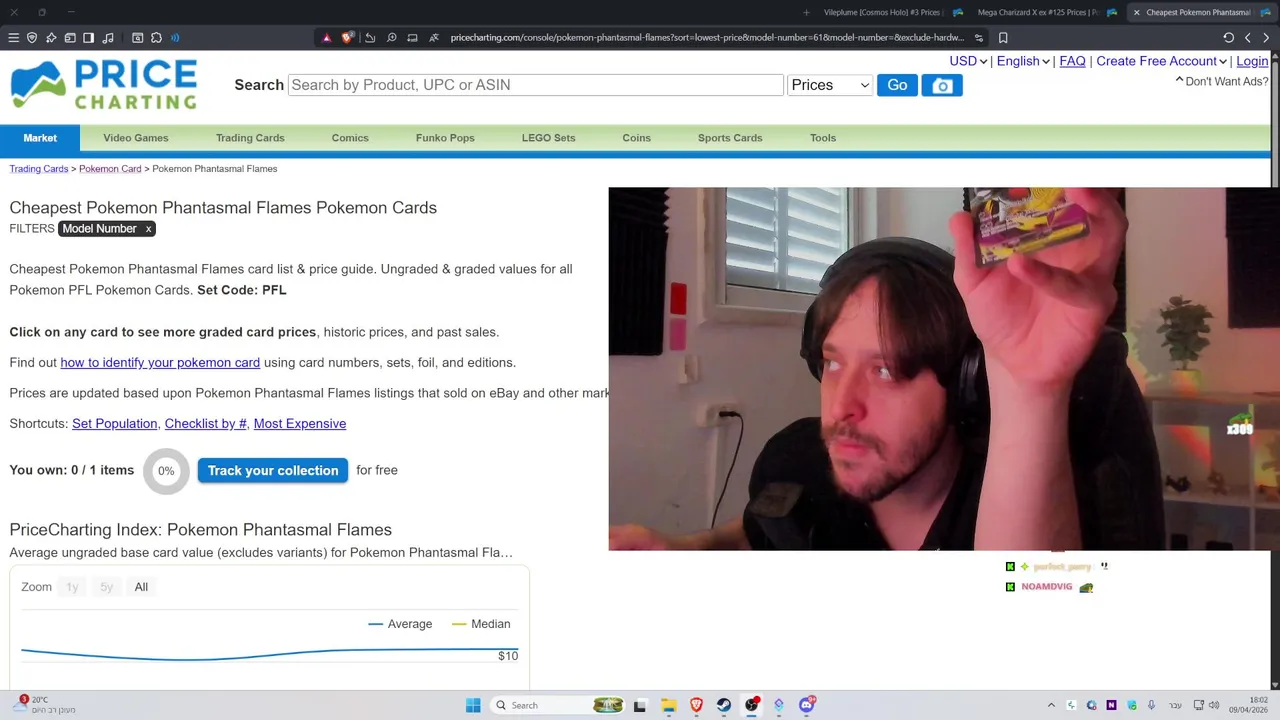
Task: Toggle the sidebar panel icon
Action: (89, 38)
